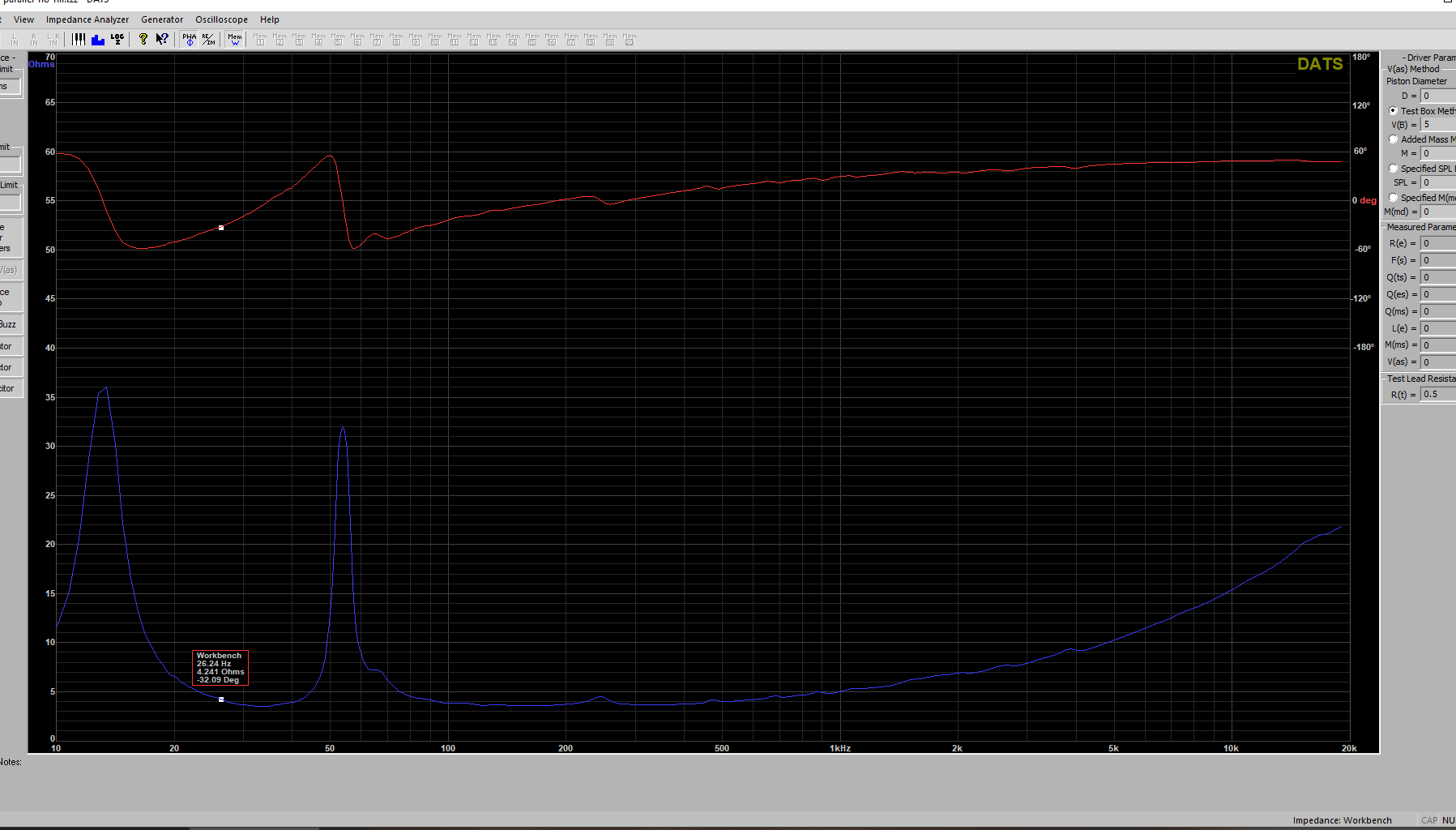
Task: Toggle the RE/IM real-imaginary display icon
Action: point(209,39)
